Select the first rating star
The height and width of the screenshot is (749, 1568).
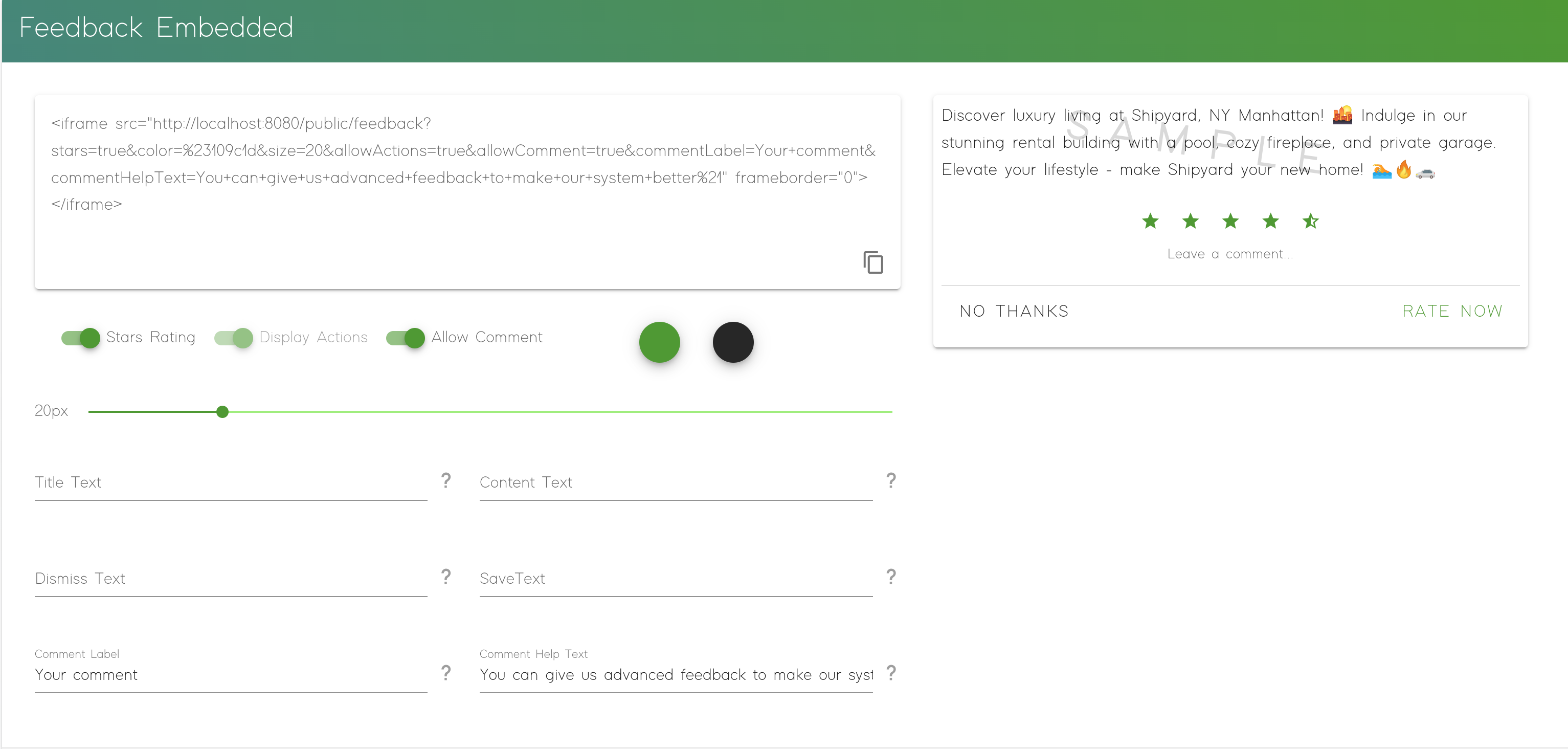tap(1150, 221)
